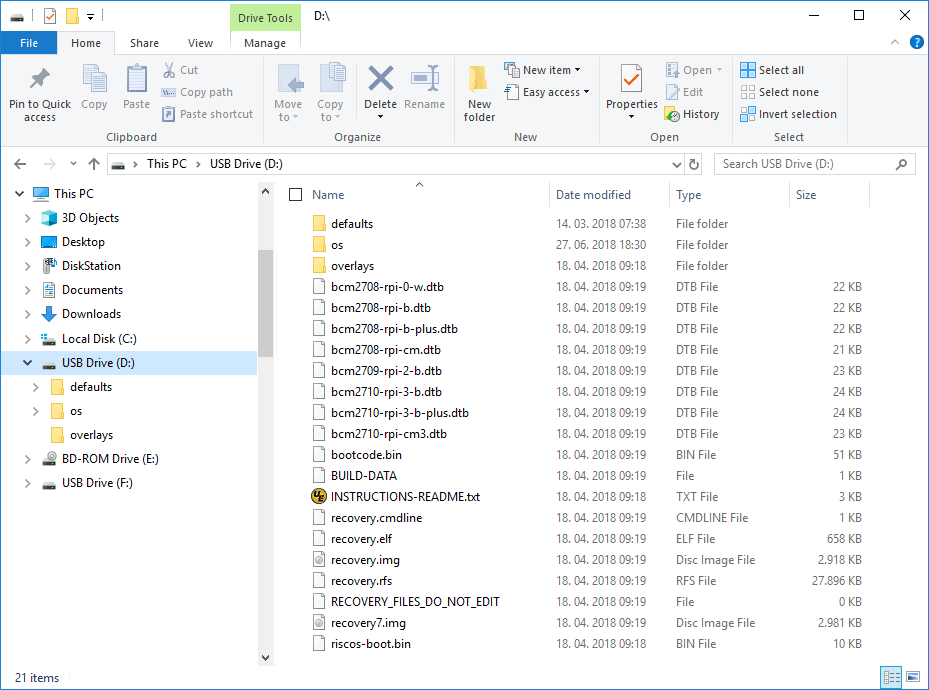Click Invert selection in the ribbon
The image size is (929, 690).
[x=788, y=114]
